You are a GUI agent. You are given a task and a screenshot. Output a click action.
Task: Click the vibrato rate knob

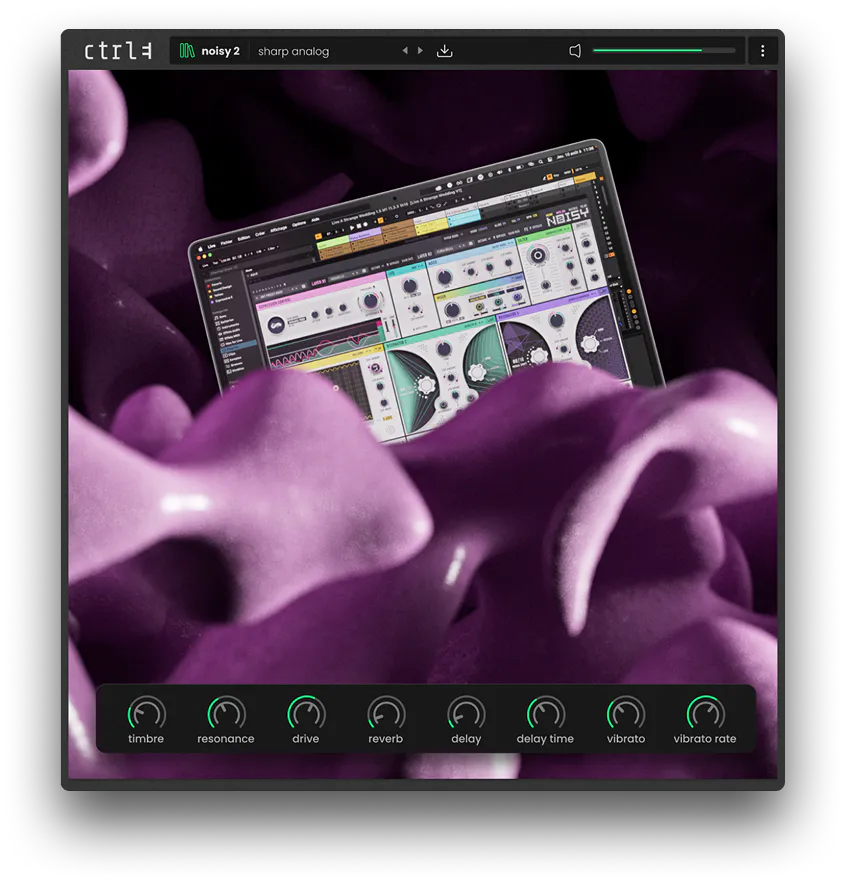pos(705,713)
